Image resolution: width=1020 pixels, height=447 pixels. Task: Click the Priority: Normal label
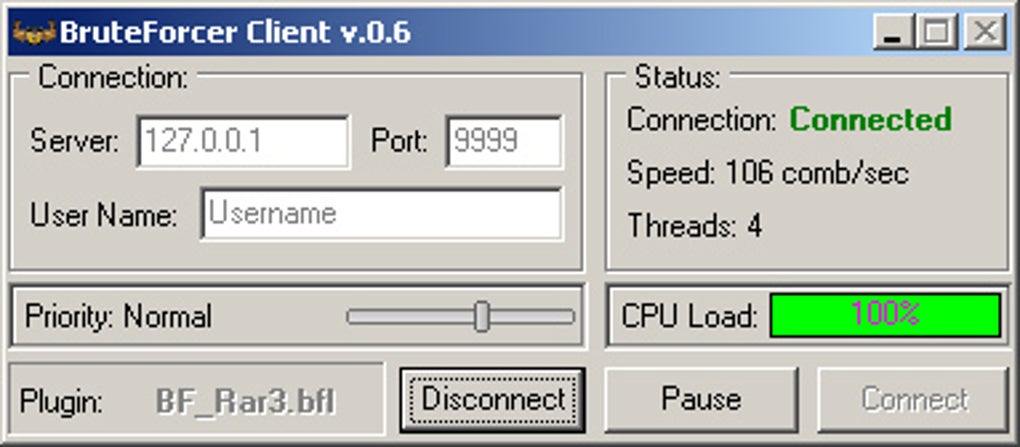(x=118, y=317)
